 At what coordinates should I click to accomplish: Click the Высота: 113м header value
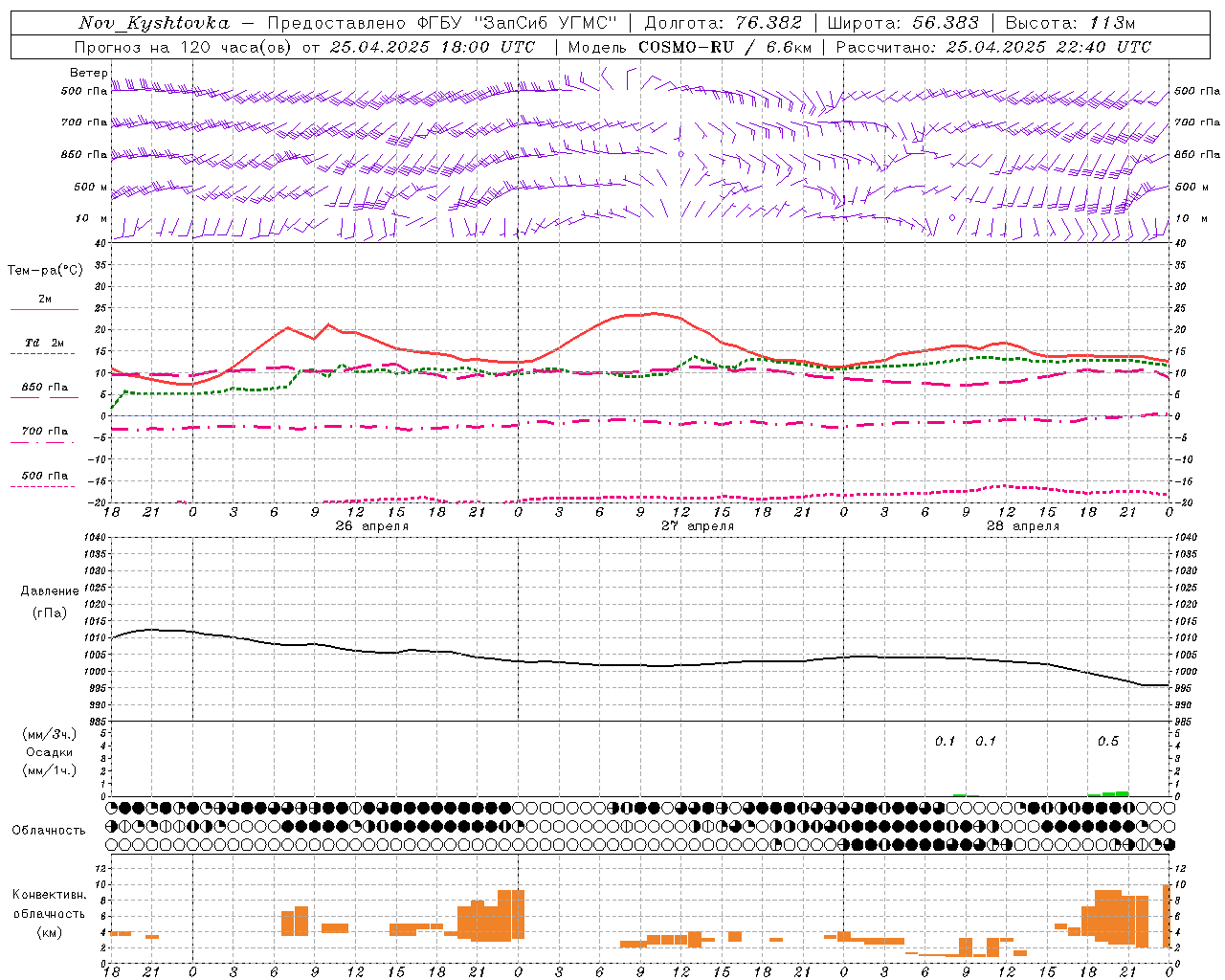(x=1070, y=23)
